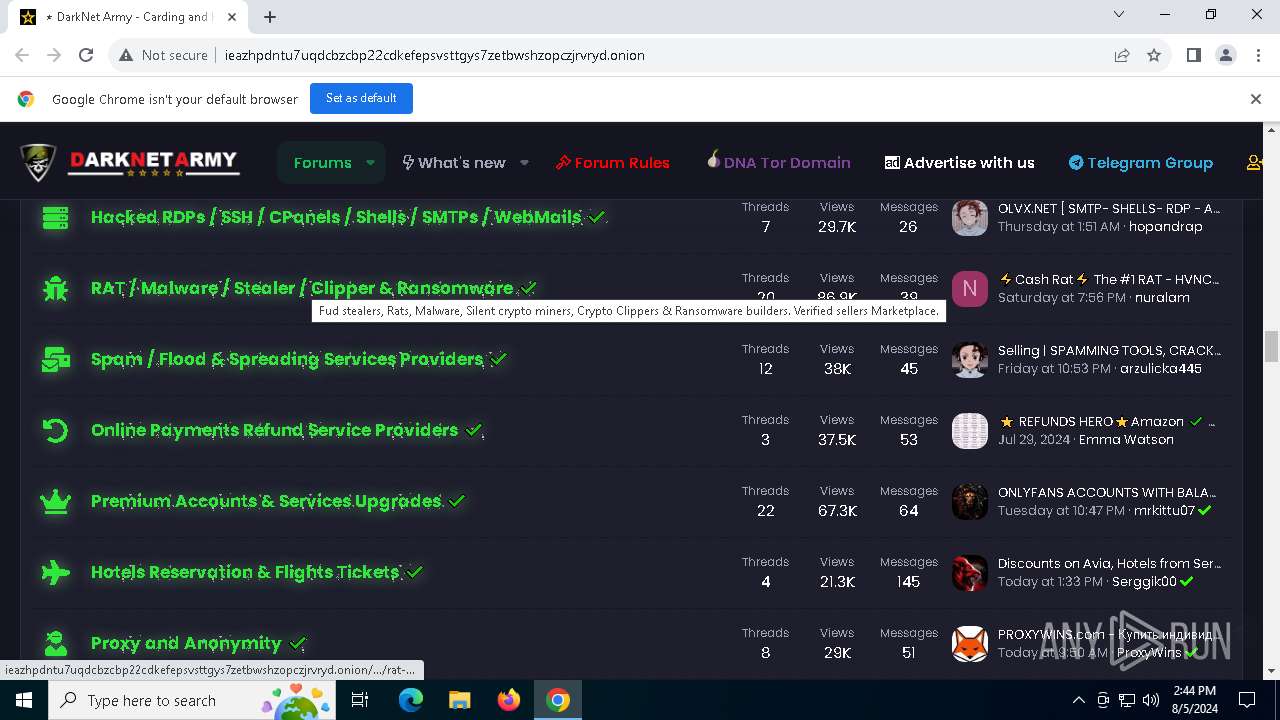Screen dimensions: 1280x720
Task: Click the page vertical scrollbar thumb
Action: pyautogui.click(x=1272, y=346)
